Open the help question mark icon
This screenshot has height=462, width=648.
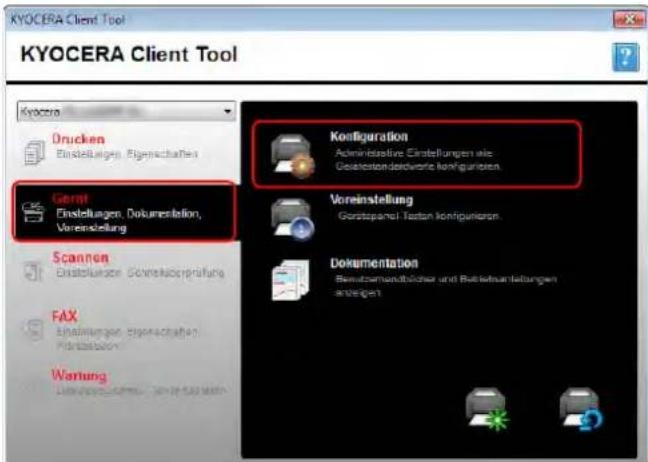coord(626,57)
